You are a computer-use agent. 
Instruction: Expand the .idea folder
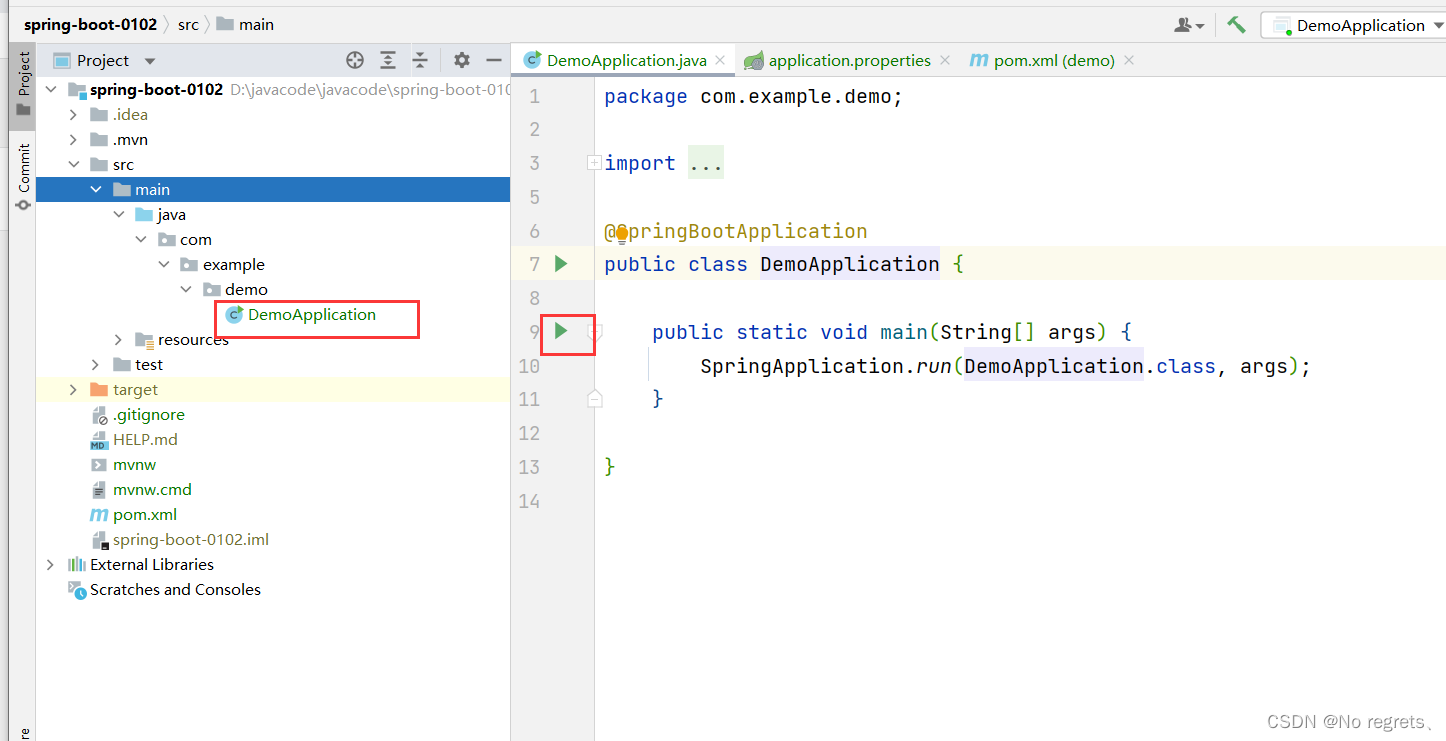tap(73, 115)
